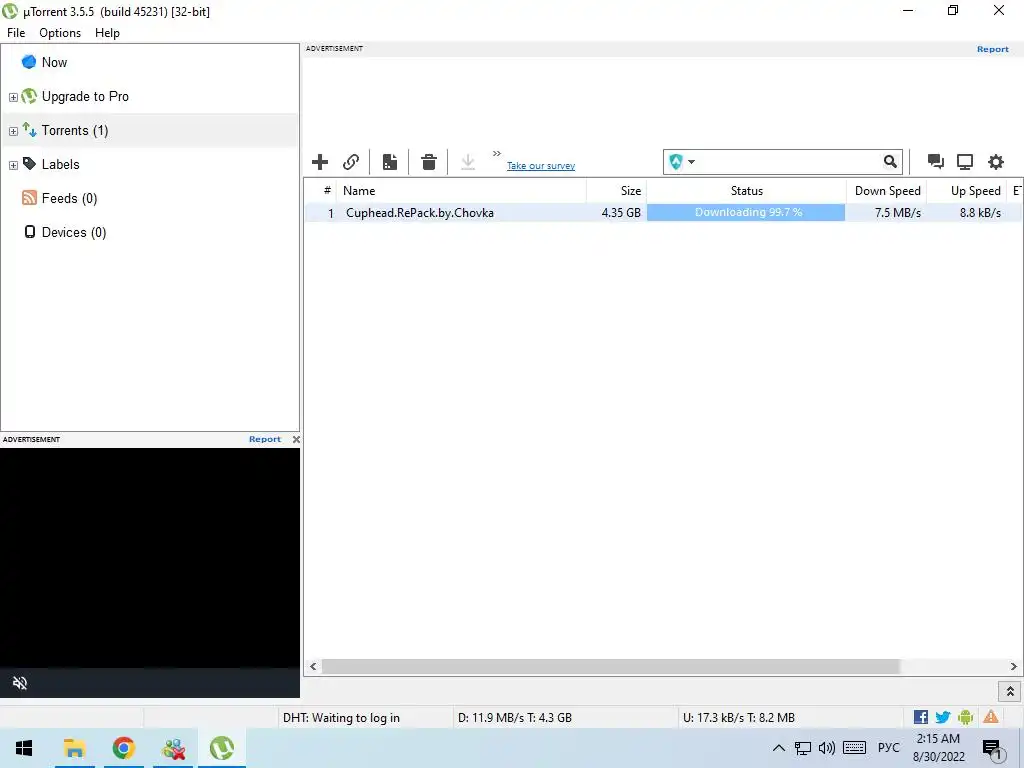Unmute the advertisement video
Screen dimensions: 1024x768
(20, 683)
